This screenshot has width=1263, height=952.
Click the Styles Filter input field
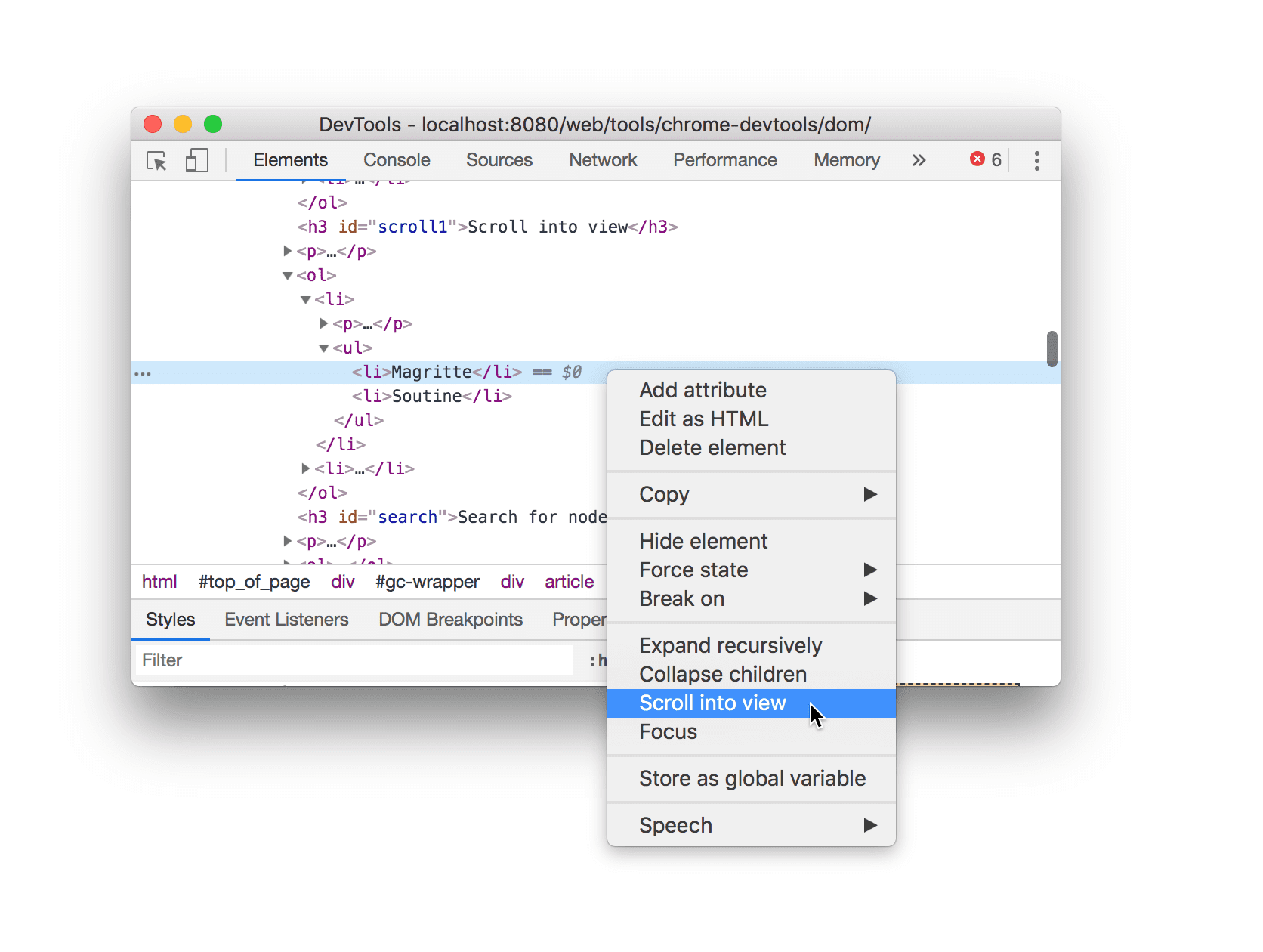tap(354, 660)
